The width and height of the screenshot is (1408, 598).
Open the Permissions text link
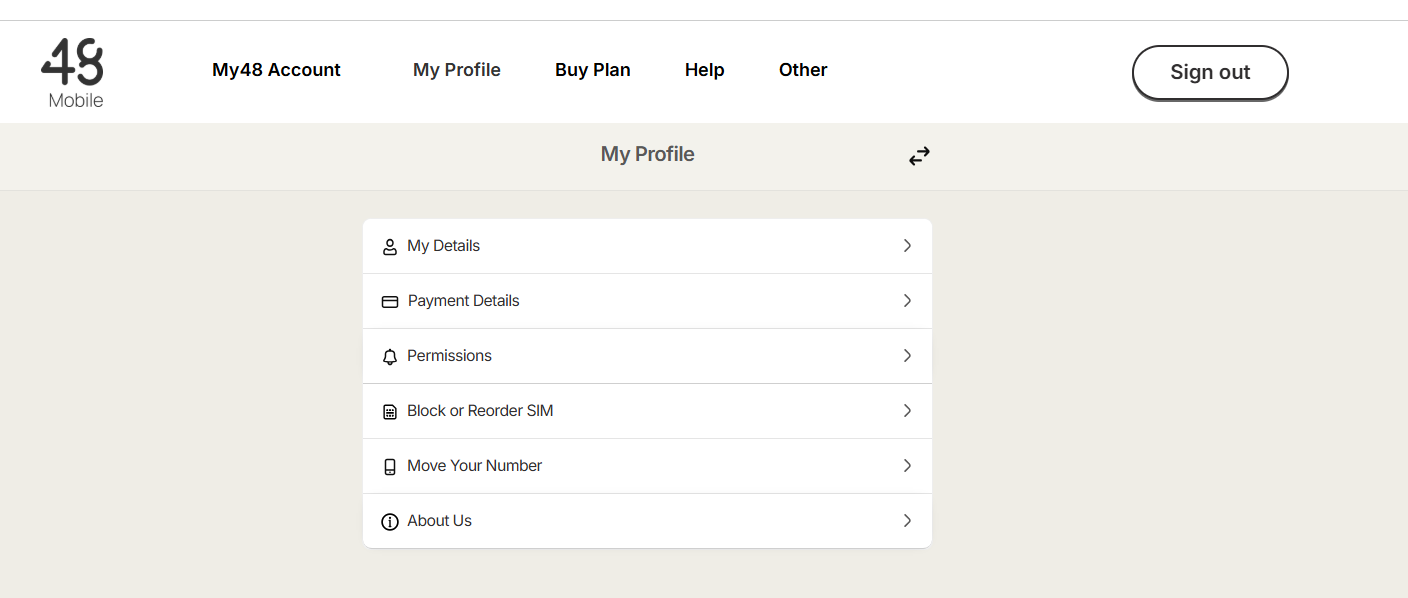point(449,356)
